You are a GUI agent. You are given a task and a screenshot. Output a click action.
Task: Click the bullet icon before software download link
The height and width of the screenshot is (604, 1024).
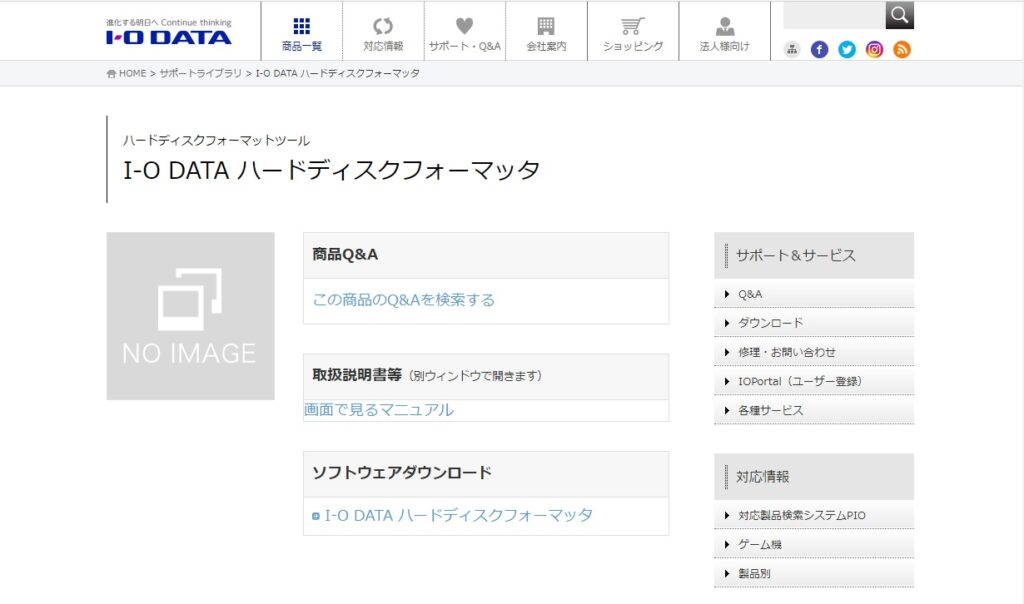[x=316, y=516]
